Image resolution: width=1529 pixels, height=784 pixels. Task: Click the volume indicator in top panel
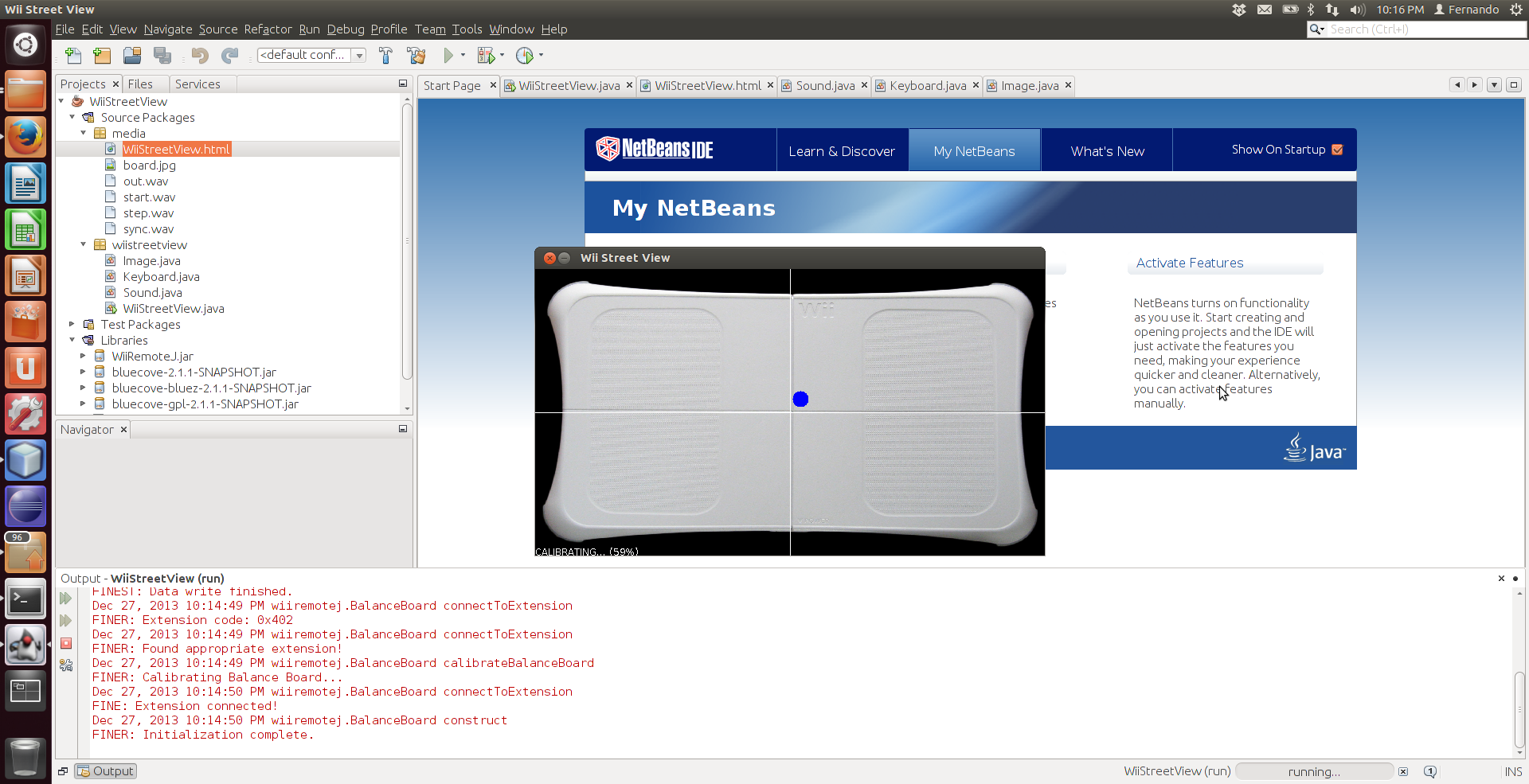[x=1357, y=10]
